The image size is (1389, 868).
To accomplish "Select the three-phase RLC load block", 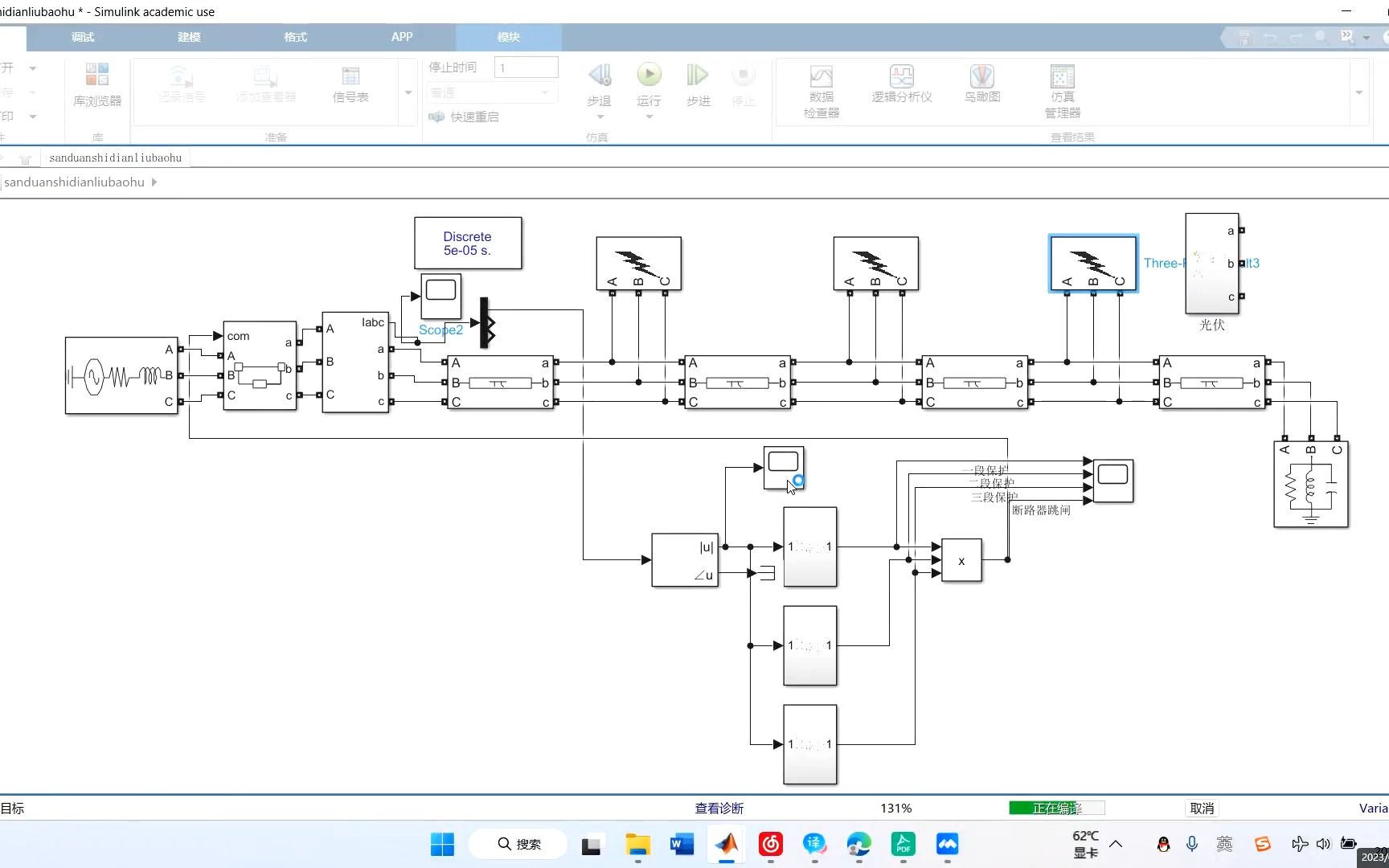I will (1311, 484).
